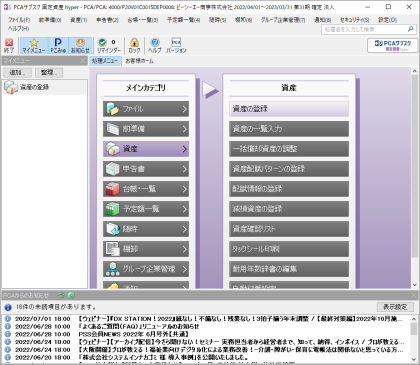Expand the 台帳・一覧 category item
This screenshot has height=365, width=420.
tap(146, 189)
